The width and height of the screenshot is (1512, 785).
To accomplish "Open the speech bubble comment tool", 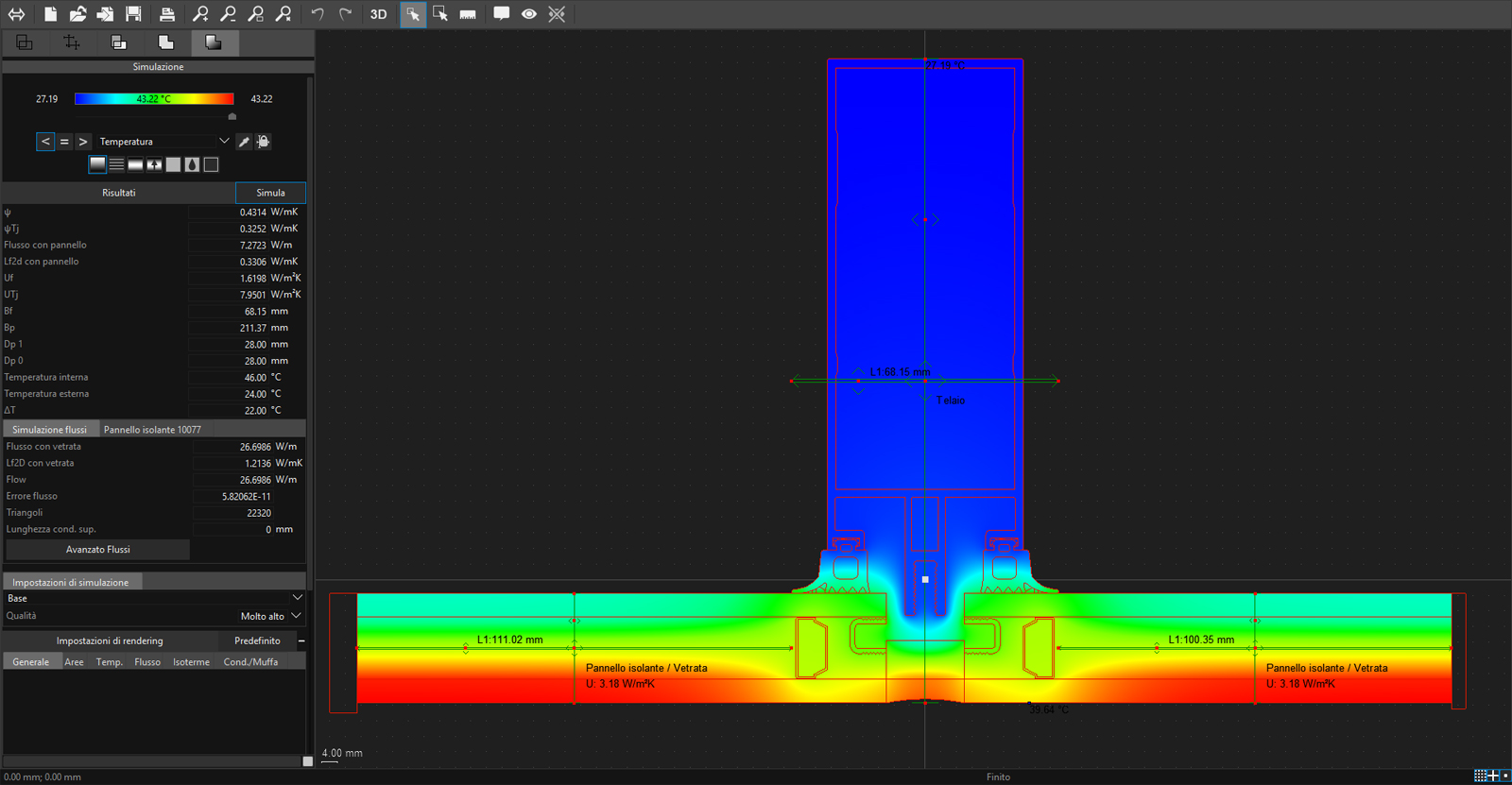I will [x=502, y=14].
